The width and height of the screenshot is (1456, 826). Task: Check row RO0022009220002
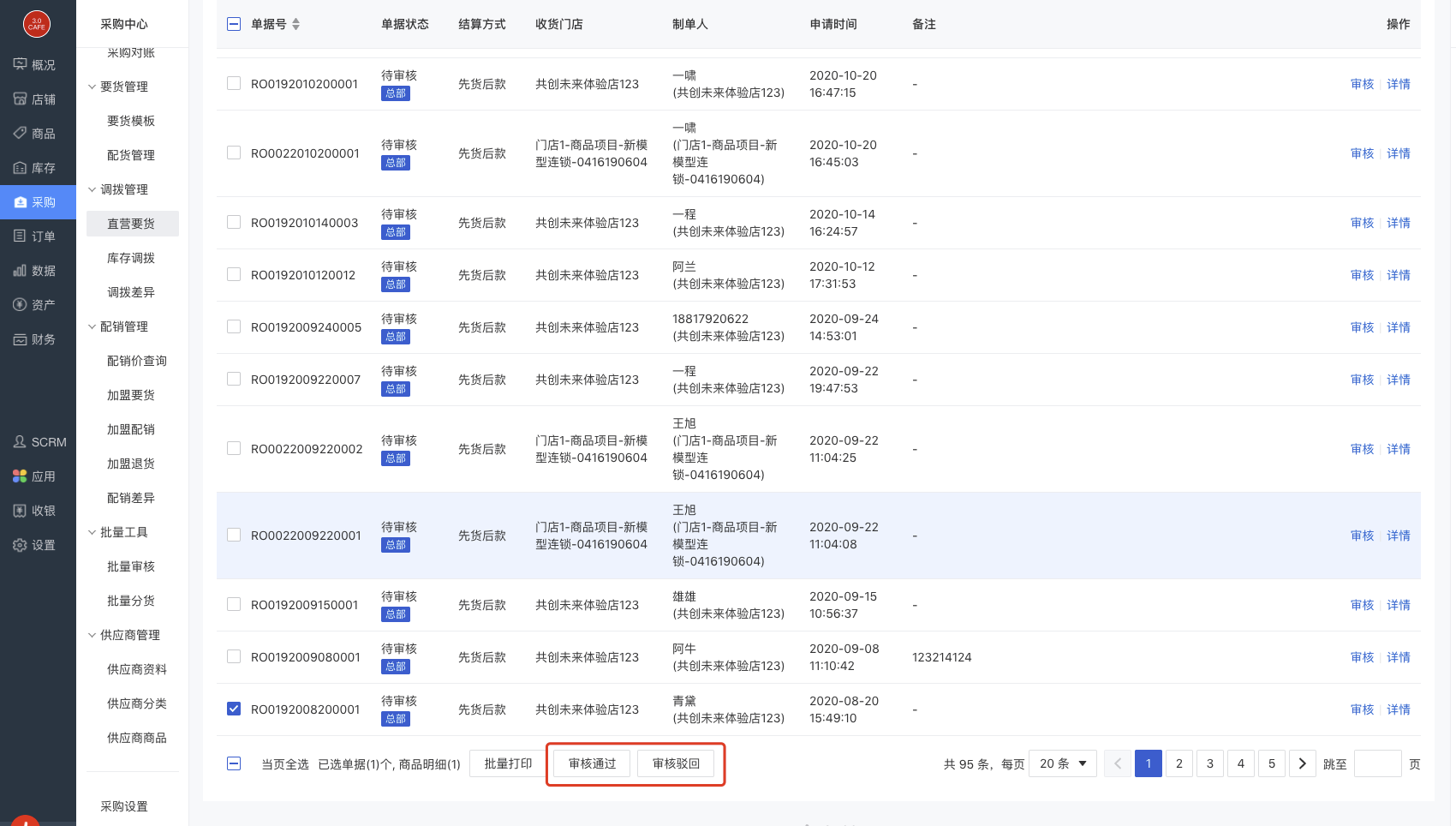(x=234, y=448)
